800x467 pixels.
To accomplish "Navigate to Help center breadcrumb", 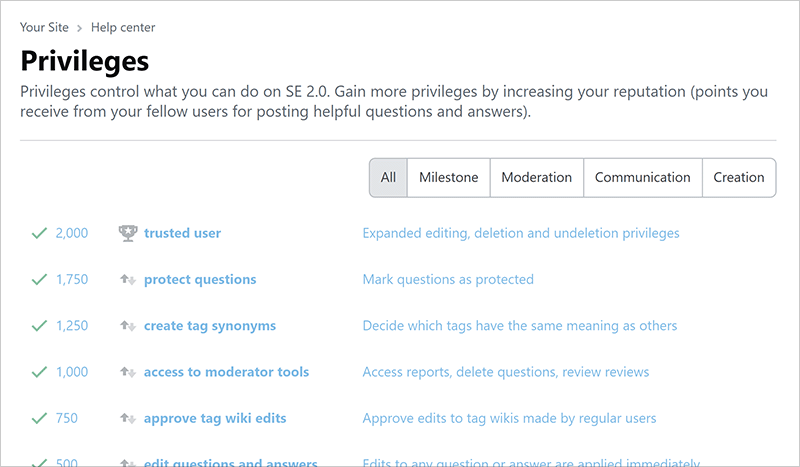I will click(122, 28).
